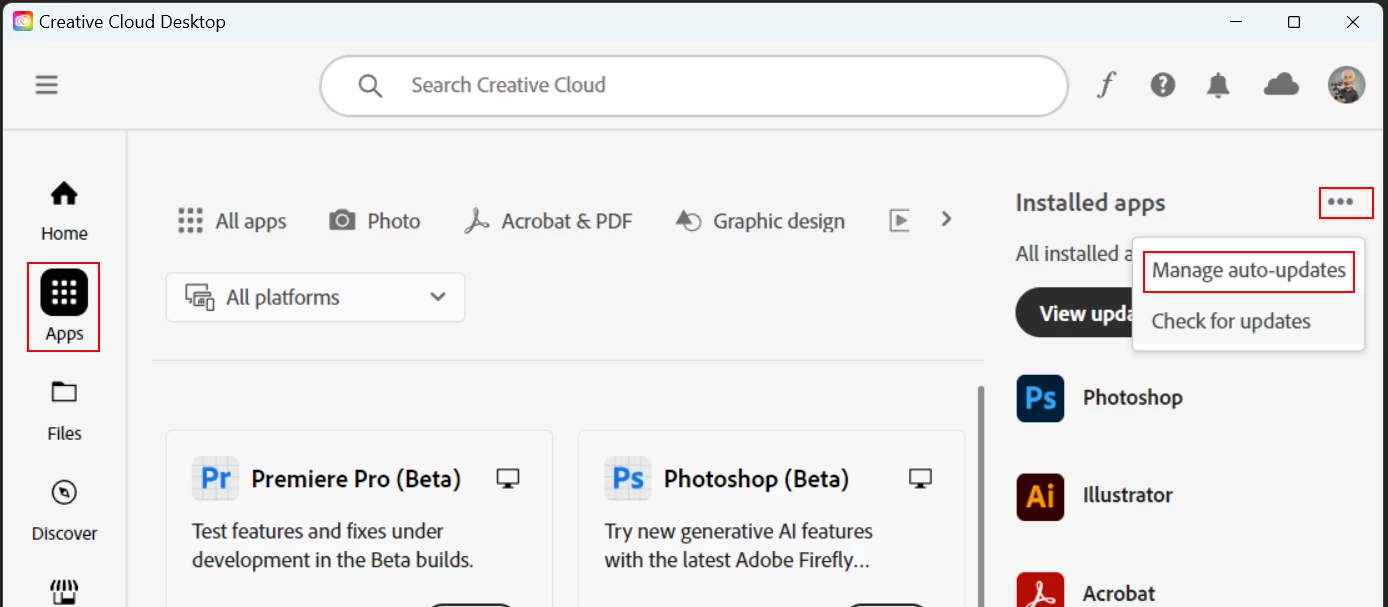The height and width of the screenshot is (607, 1388).
Task: Click the 'Try new generative AI features' description
Action: (x=739, y=545)
